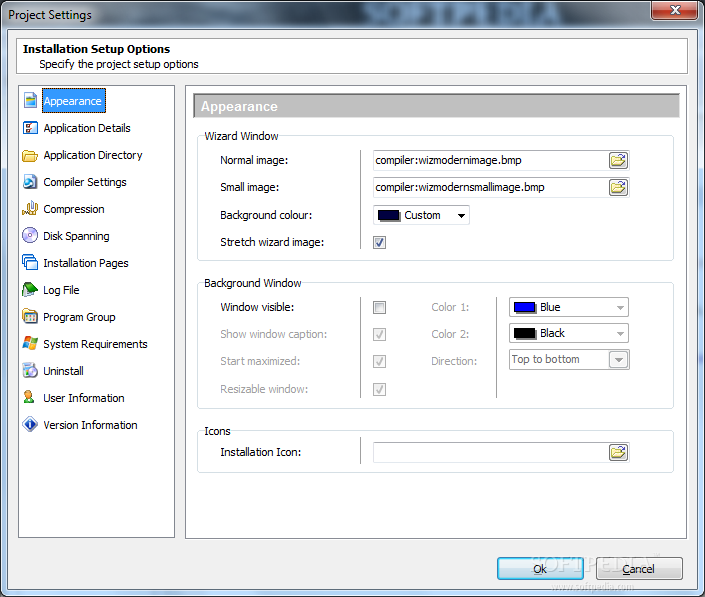
Task: Click the empty Installation Icon field
Action: point(491,453)
